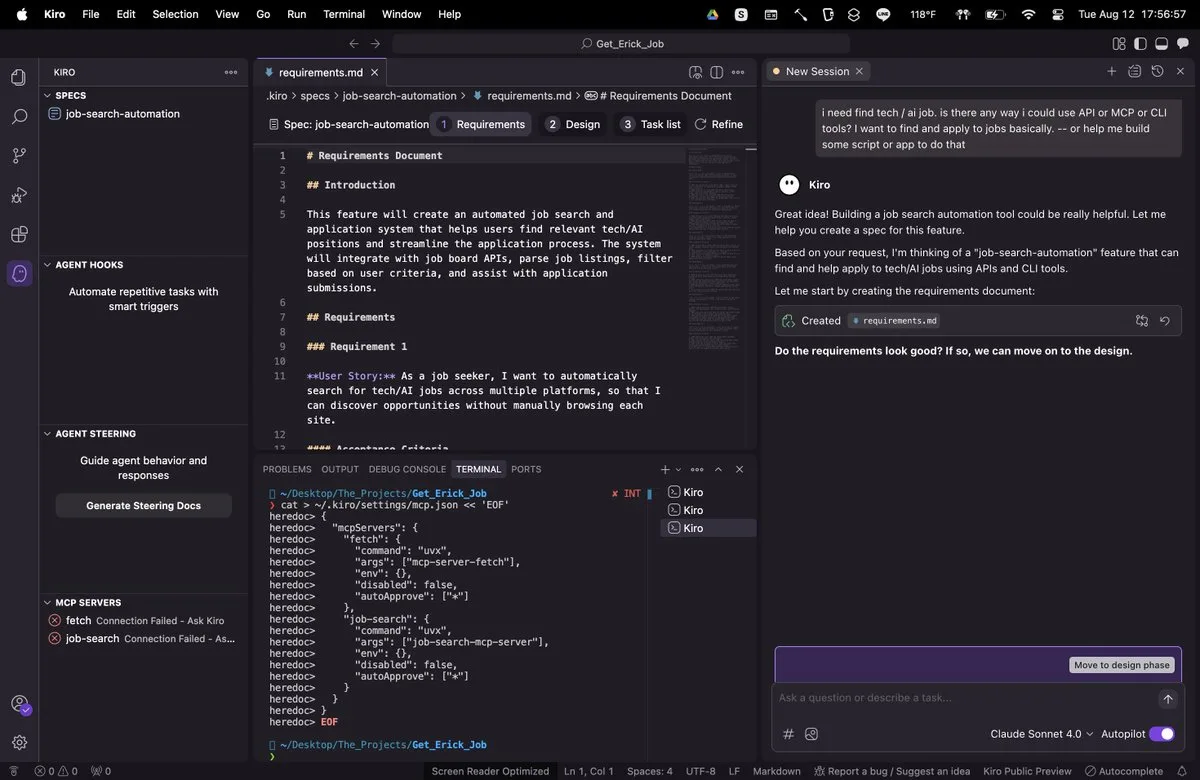Screen dimensions: 1200x780
Task: Collapse the AGENT HOOKS section
Action: [x=89, y=265]
